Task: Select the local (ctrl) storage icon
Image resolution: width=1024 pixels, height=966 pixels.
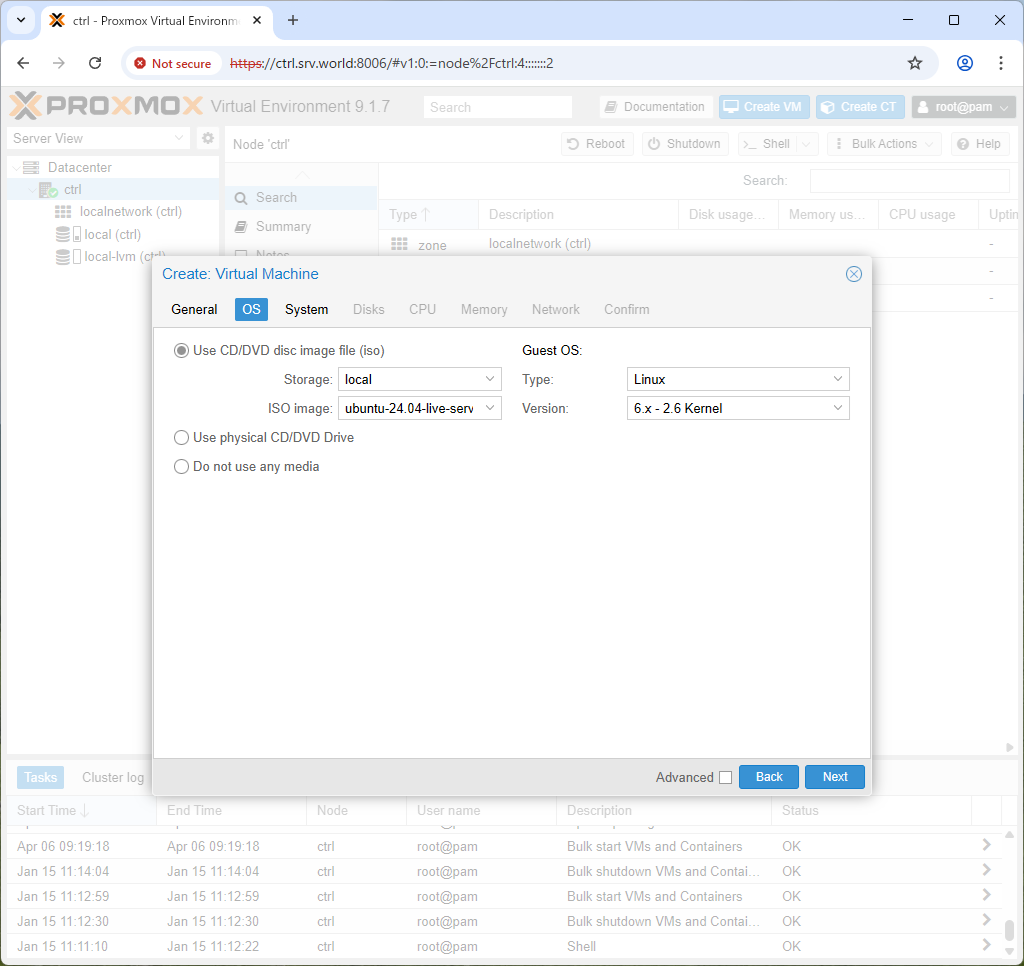Action: coord(68,234)
